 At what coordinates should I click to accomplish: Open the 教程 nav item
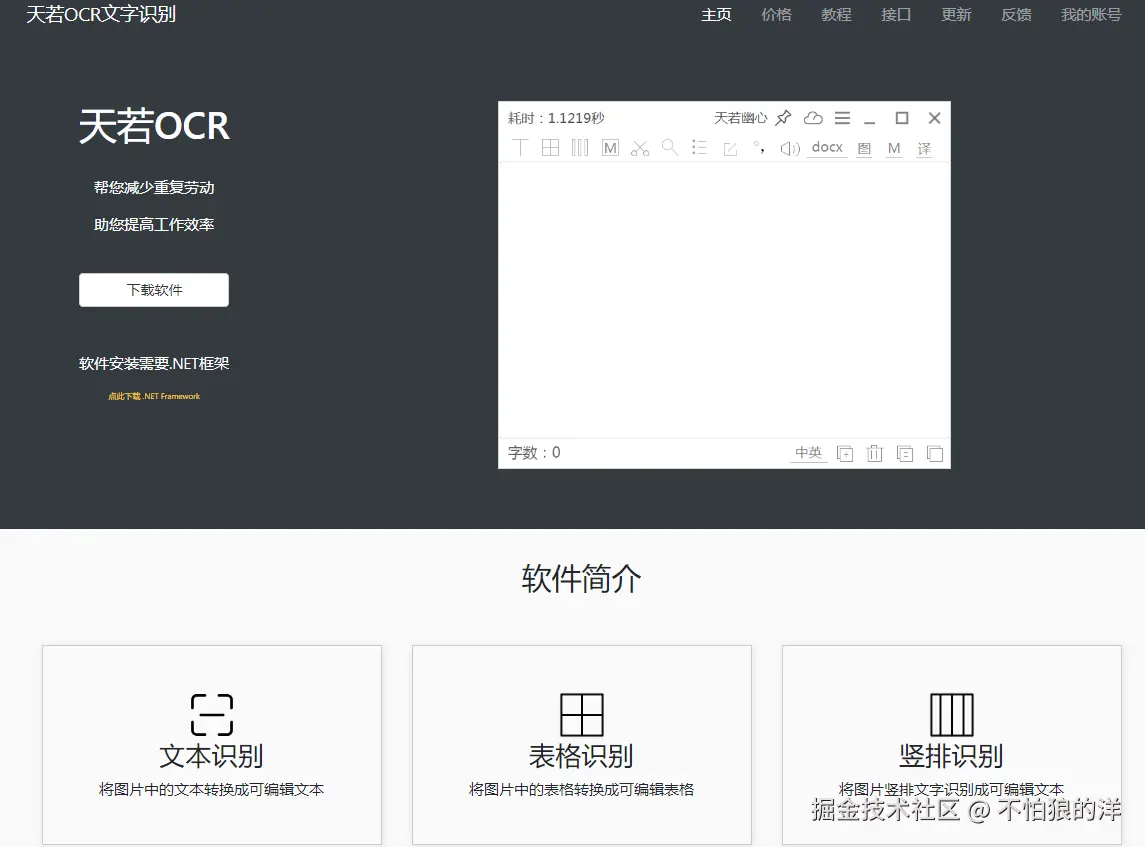tap(836, 15)
